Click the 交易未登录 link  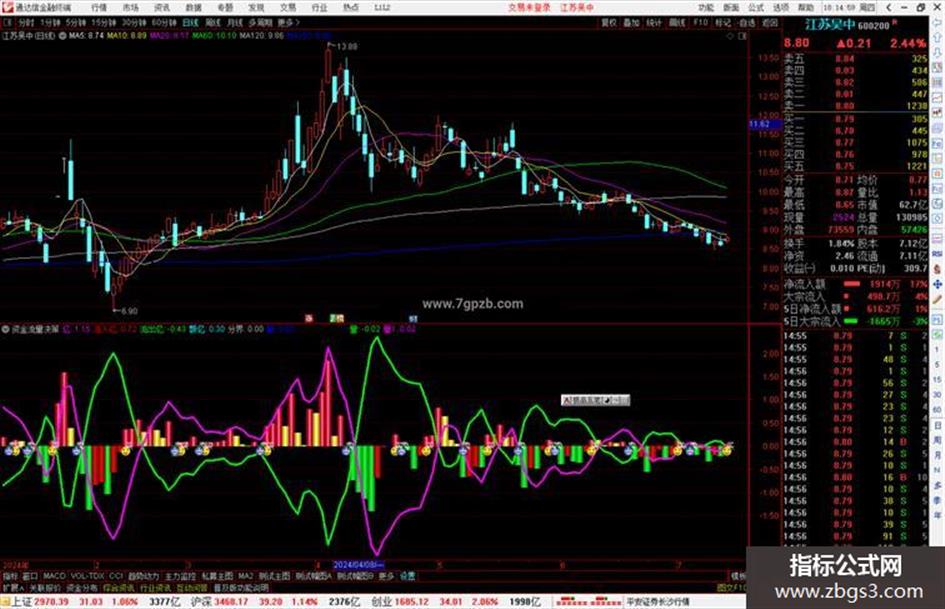pyautogui.click(x=529, y=8)
